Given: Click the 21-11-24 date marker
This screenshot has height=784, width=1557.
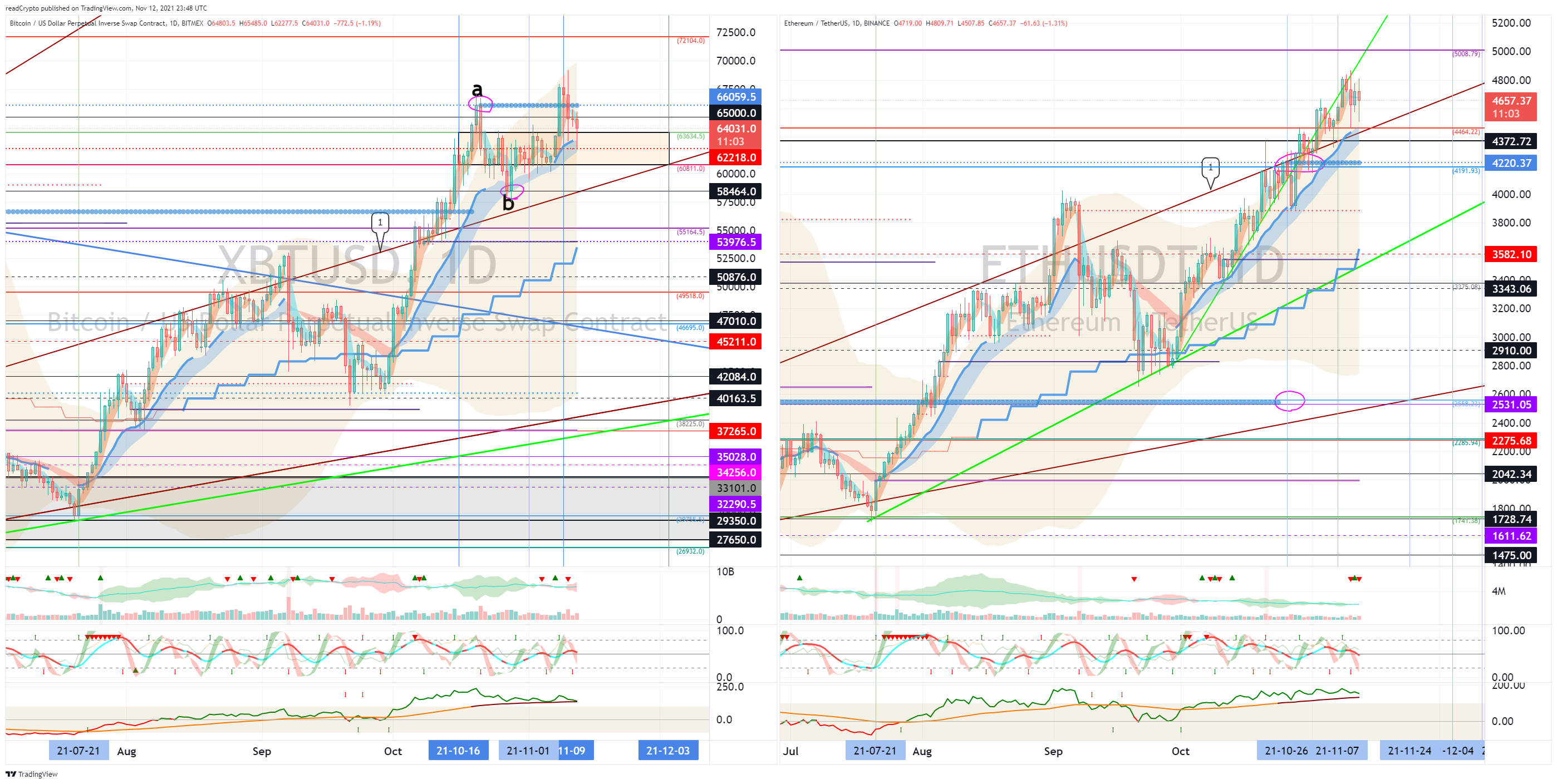Looking at the screenshot, I should click(1409, 750).
